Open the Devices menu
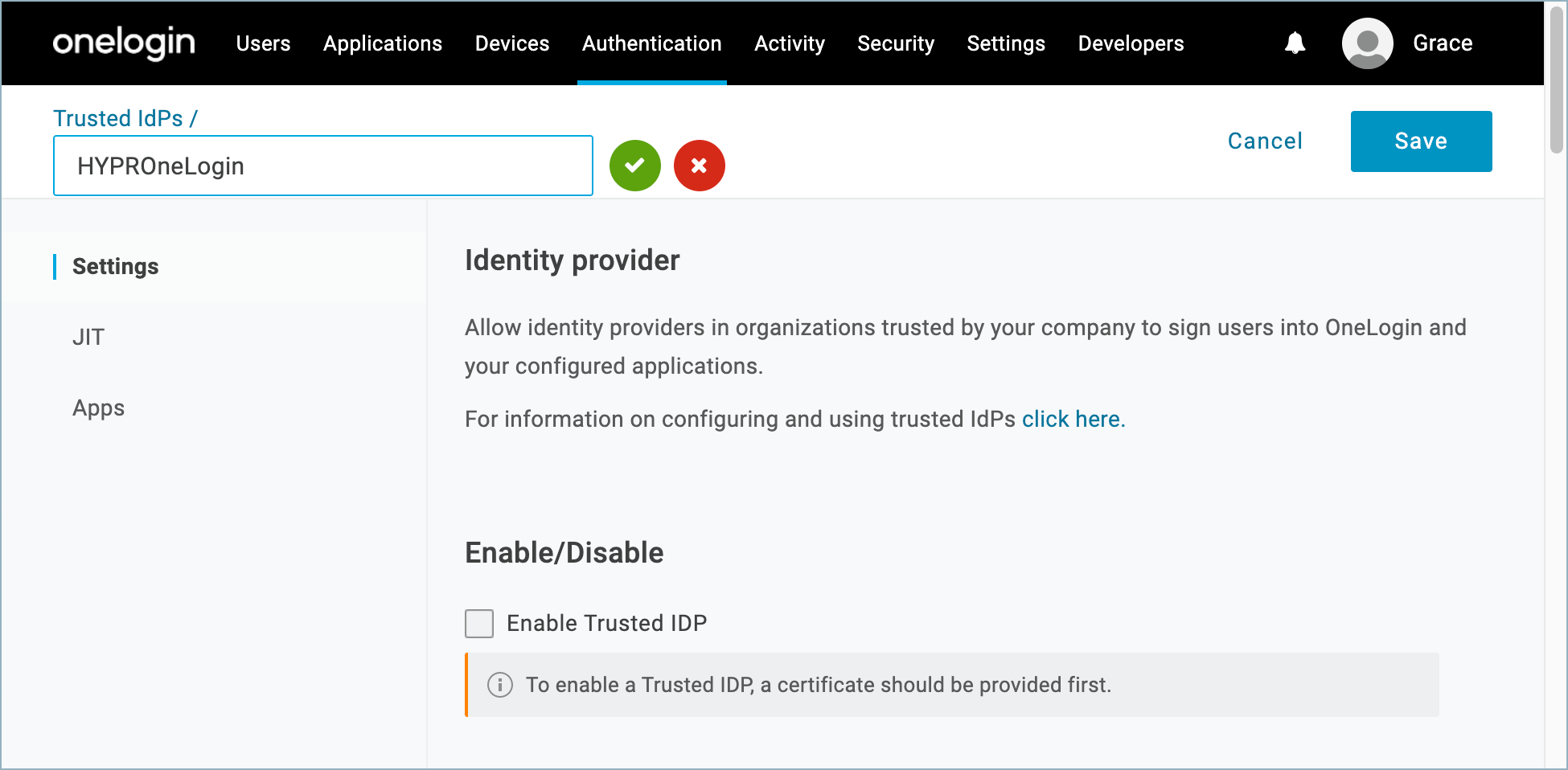 (512, 43)
